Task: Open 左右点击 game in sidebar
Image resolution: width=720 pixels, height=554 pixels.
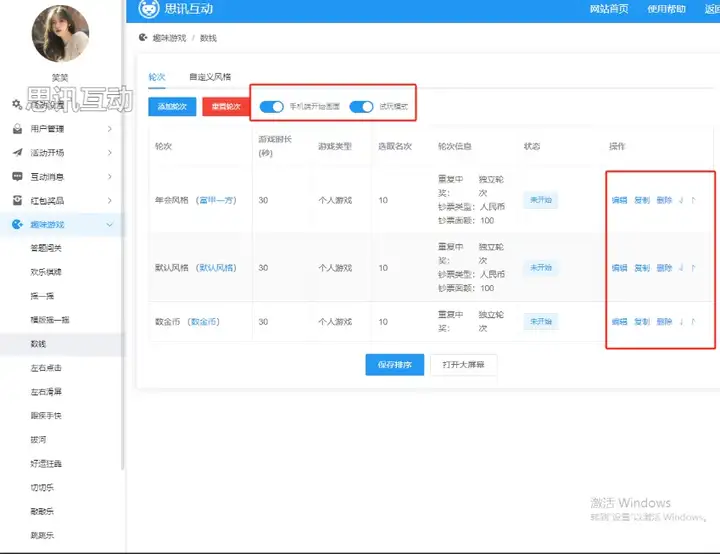Action: pyautogui.click(x=46, y=367)
